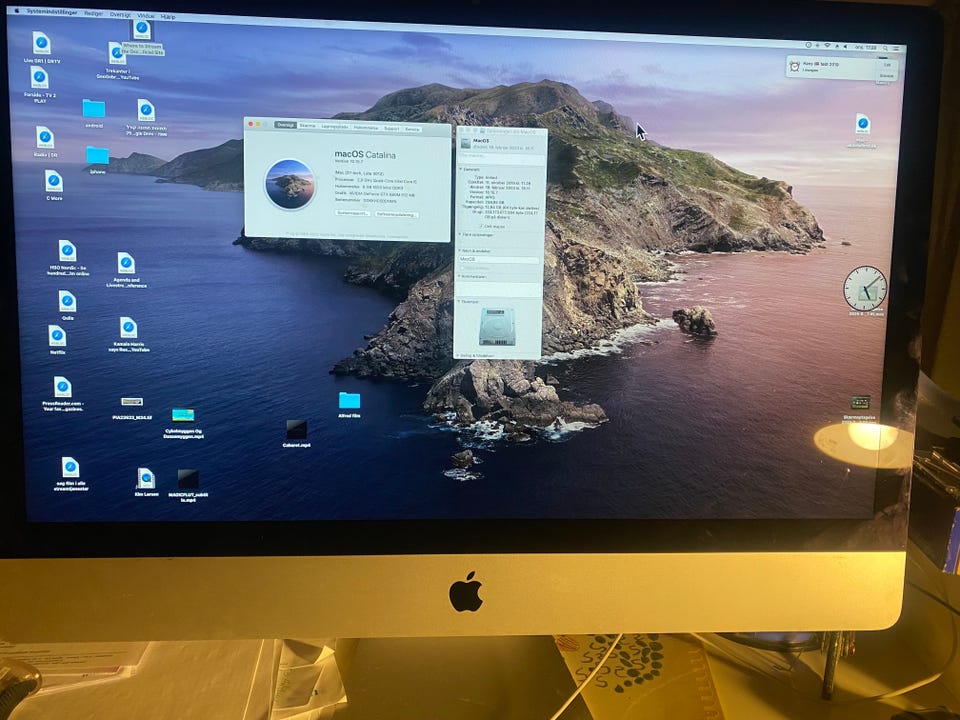Click the Systemrapport button

[x=353, y=213]
